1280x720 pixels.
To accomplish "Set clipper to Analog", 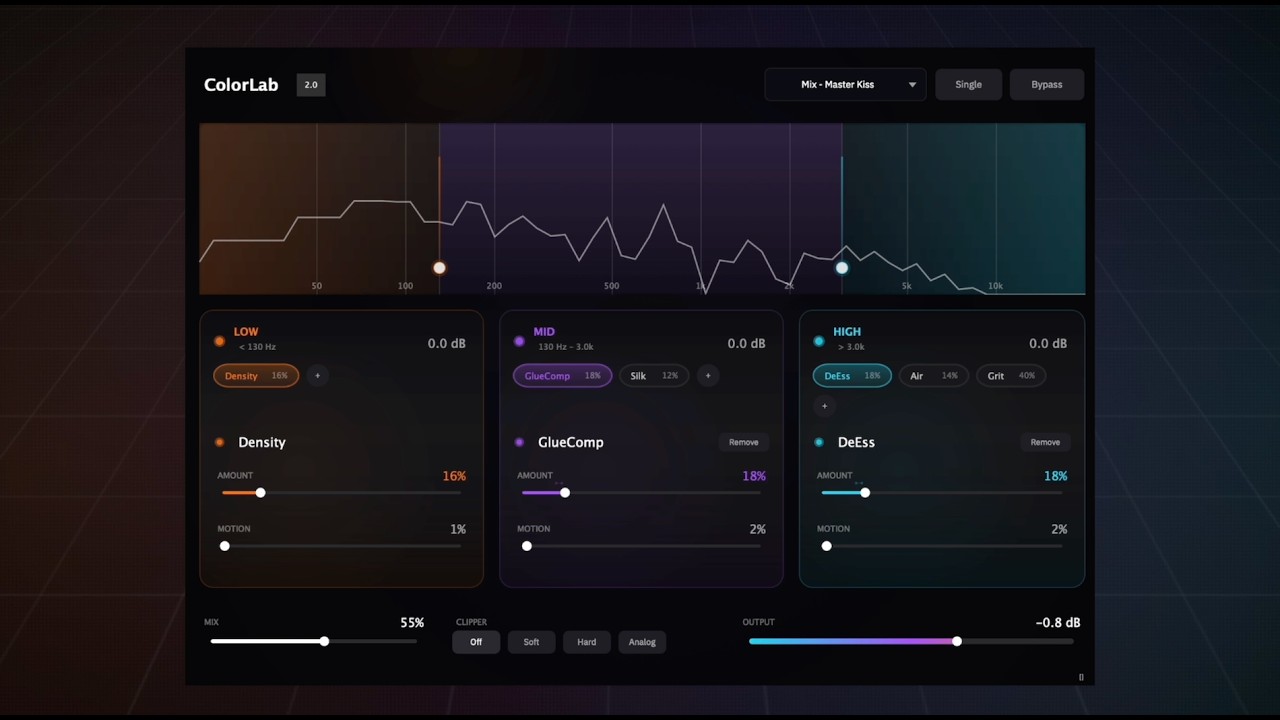I will pos(642,642).
